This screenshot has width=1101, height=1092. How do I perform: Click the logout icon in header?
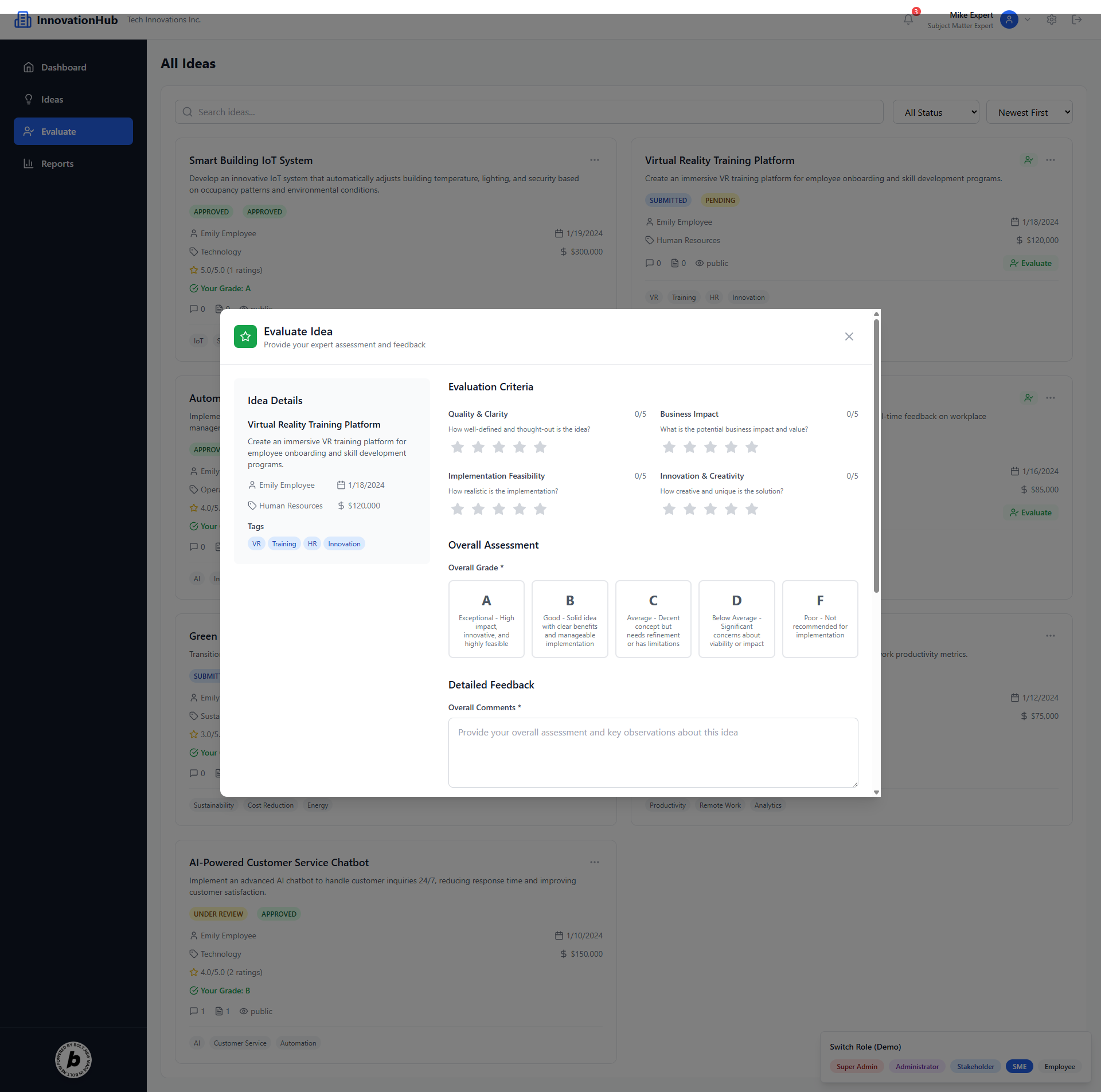pyautogui.click(x=1077, y=19)
